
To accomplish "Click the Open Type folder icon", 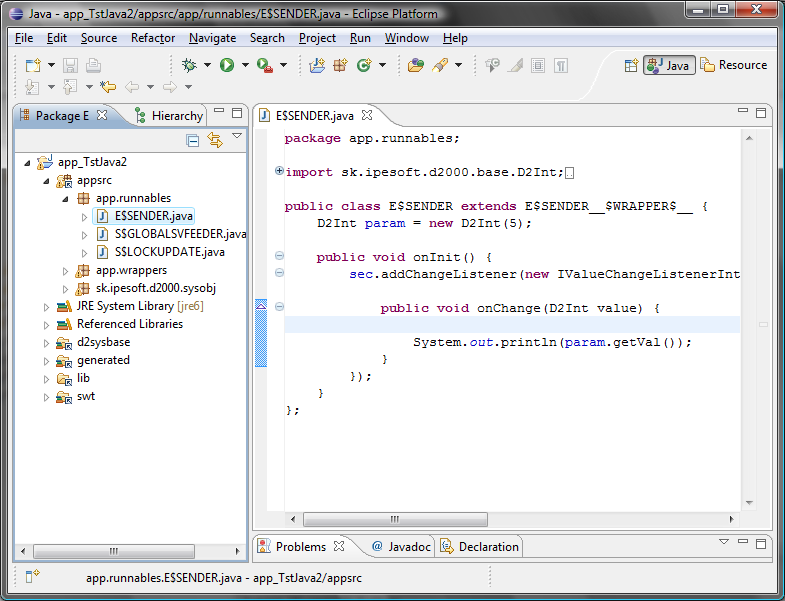I will point(415,65).
